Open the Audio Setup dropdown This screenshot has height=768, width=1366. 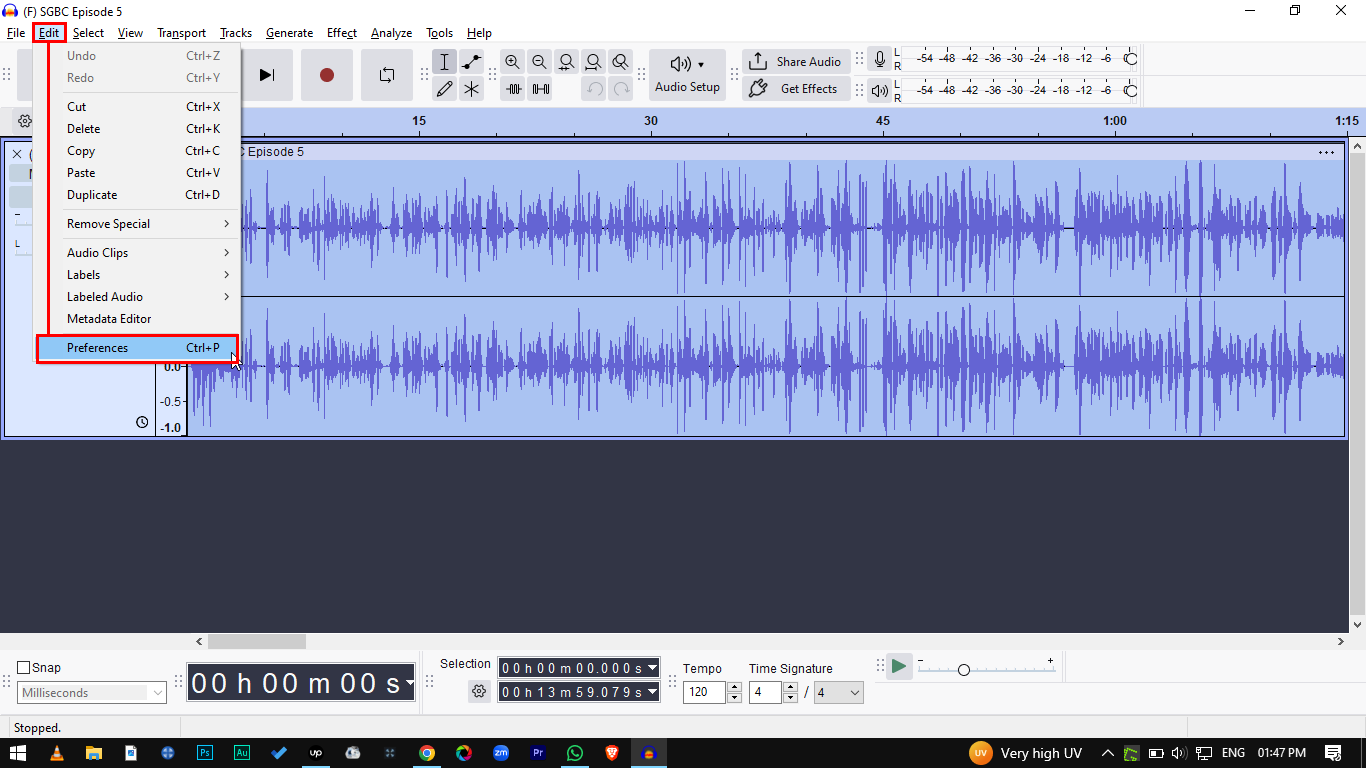click(687, 75)
